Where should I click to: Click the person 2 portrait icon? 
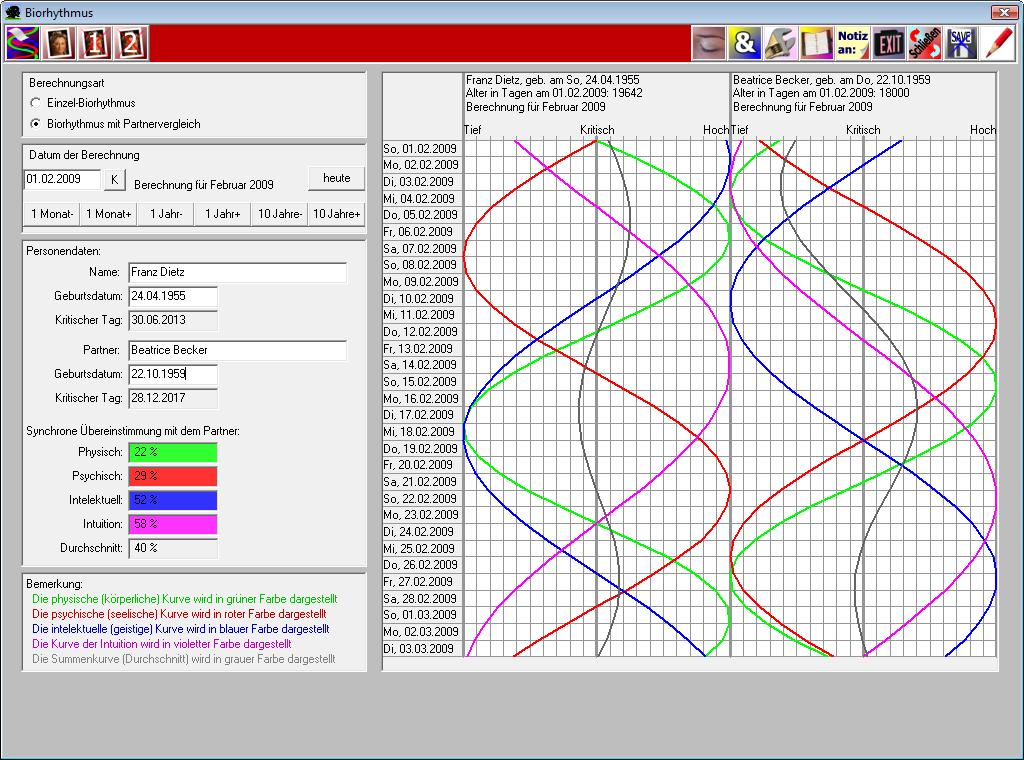[131, 43]
